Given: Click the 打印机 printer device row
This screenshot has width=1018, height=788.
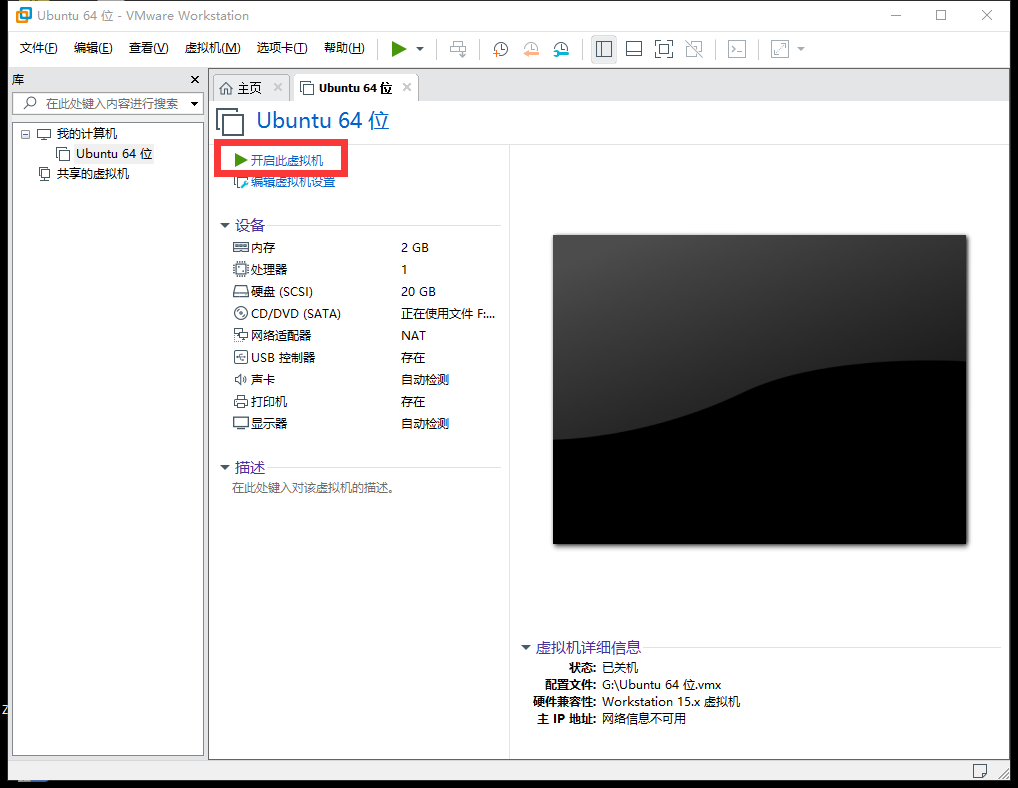Looking at the screenshot, I should 366,402.
